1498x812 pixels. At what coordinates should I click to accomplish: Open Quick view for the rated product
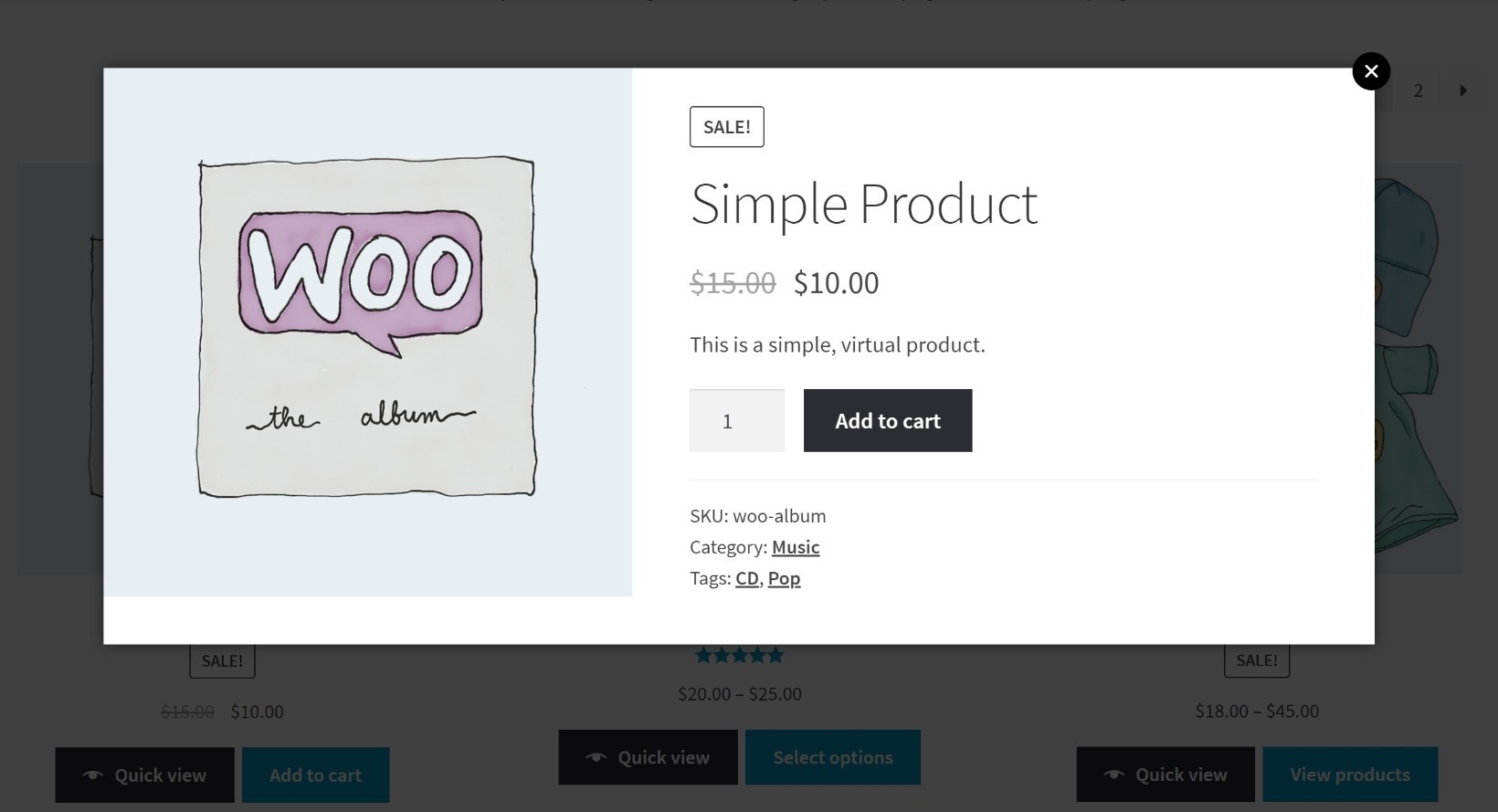(648, 757)
